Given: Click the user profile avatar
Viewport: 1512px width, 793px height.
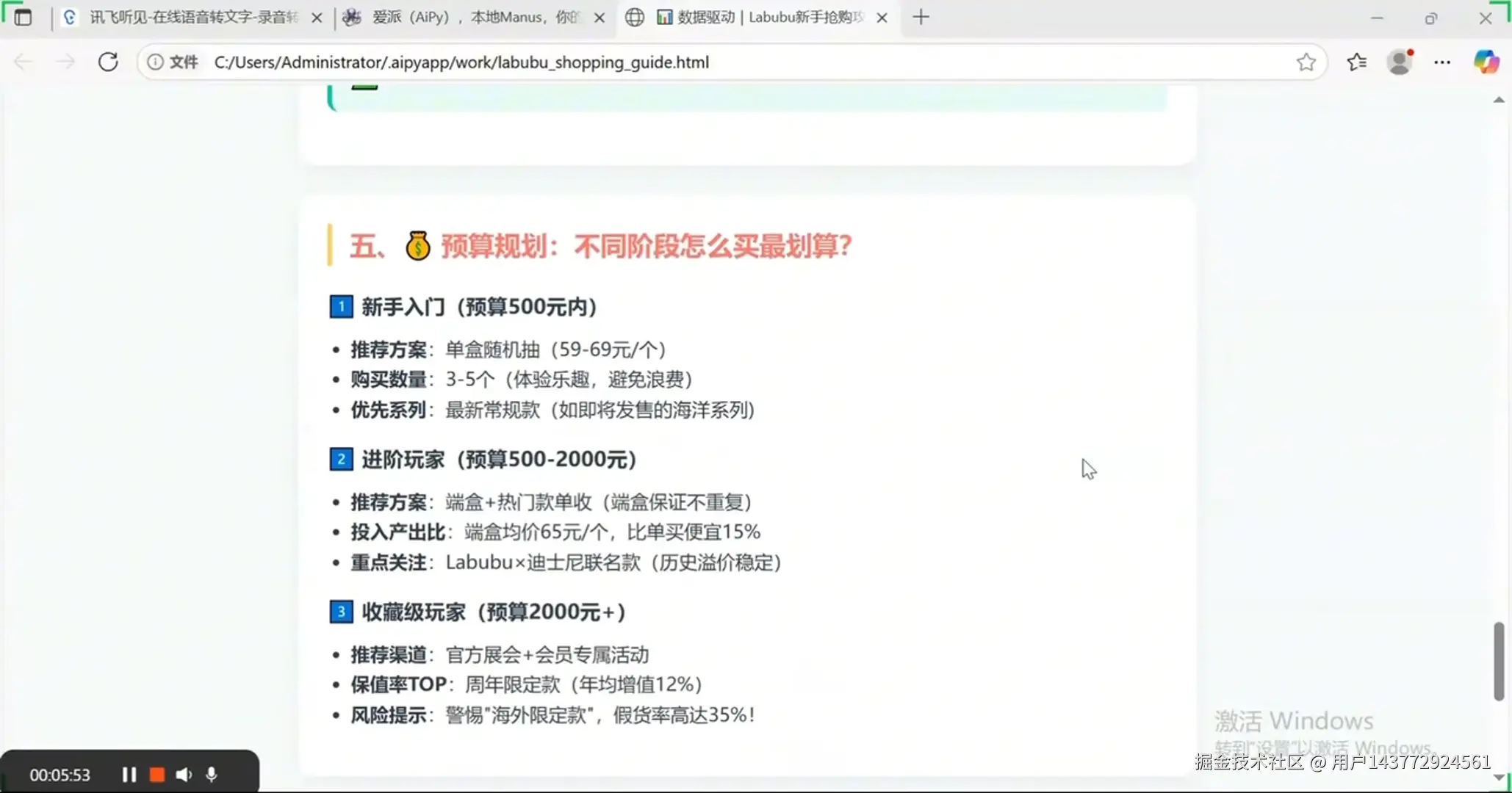Looking at the screenshot, I should [1400, 62].
